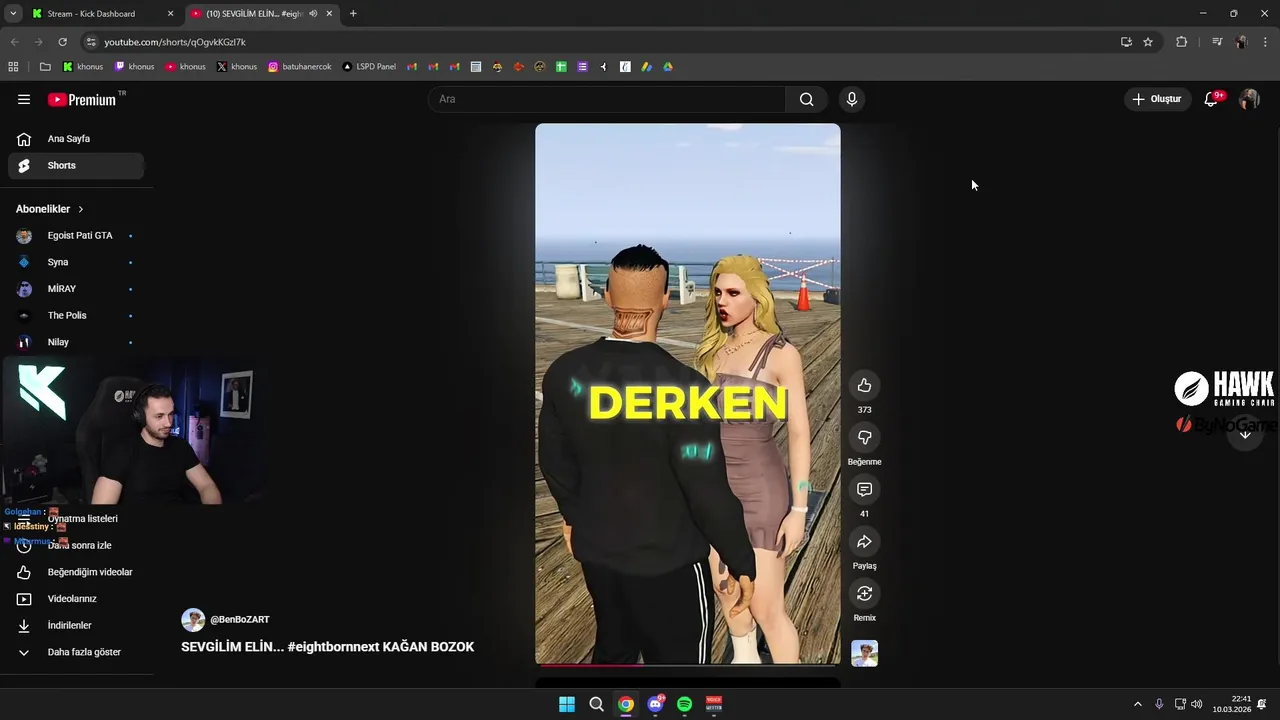
Task: Open the volume icon in system tray
Action: pyautogui.click(x=1197, y=704)
